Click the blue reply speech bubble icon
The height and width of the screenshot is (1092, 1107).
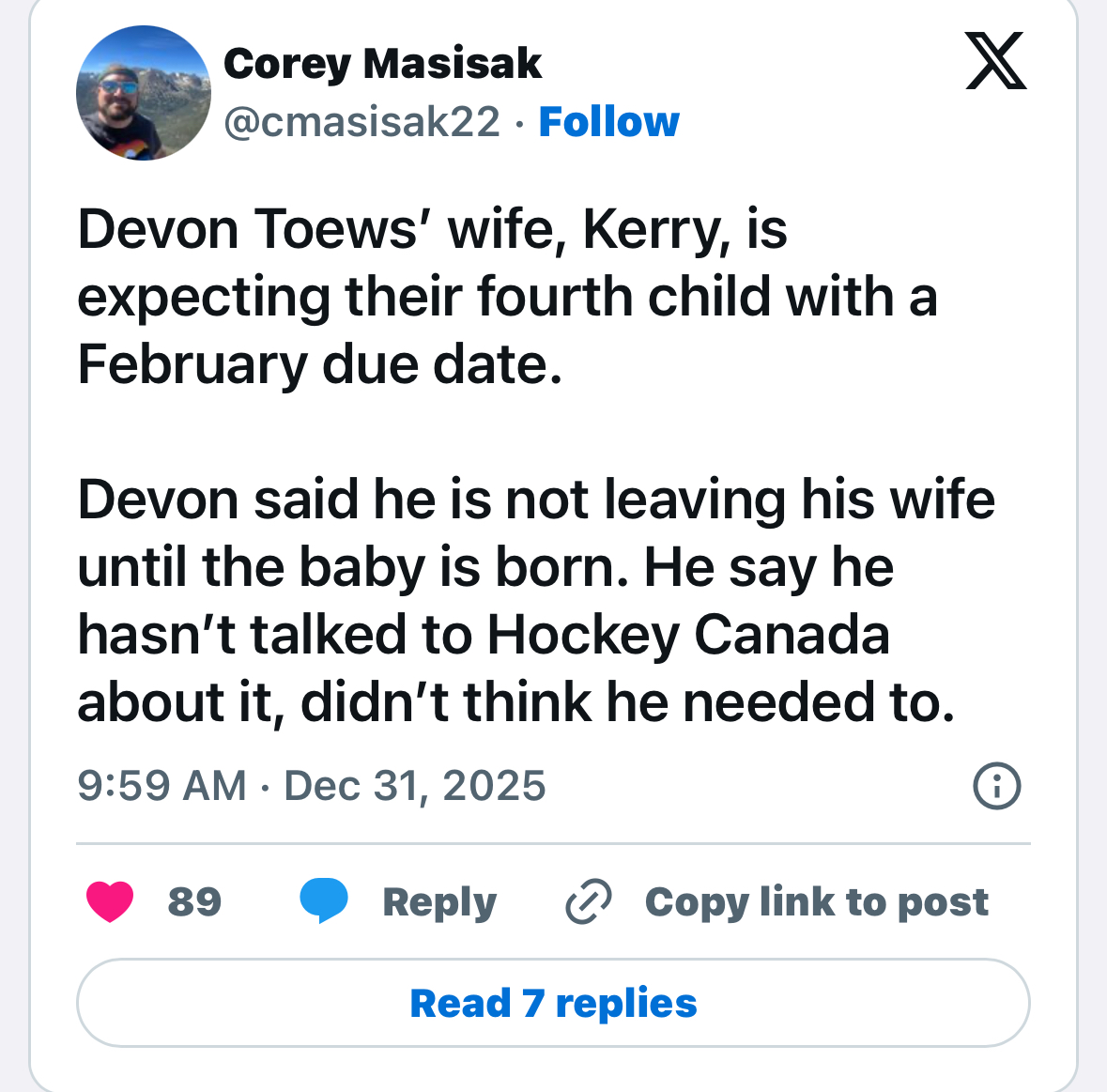click(x=323, y=900)
